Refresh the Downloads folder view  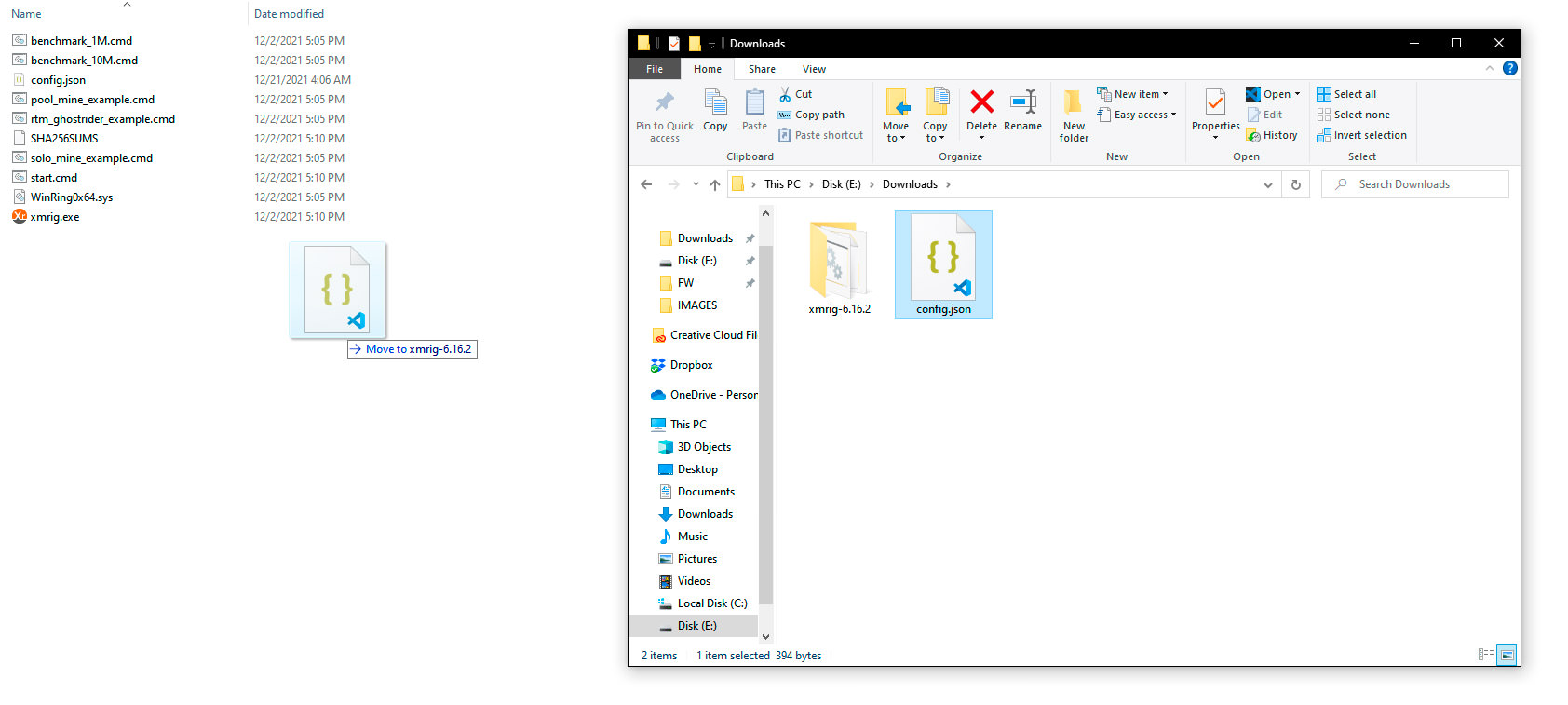[x=1295, y=184]
